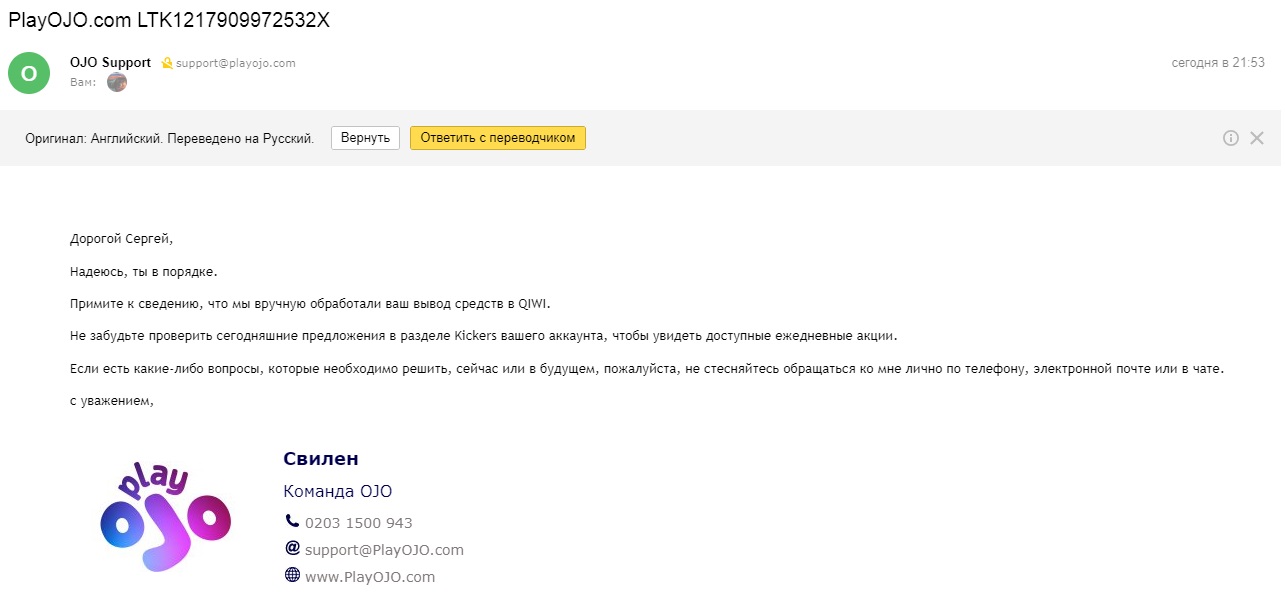1285x609 pixels.
Task: Click the @ email icon in signature
Action: pos(292,548)
